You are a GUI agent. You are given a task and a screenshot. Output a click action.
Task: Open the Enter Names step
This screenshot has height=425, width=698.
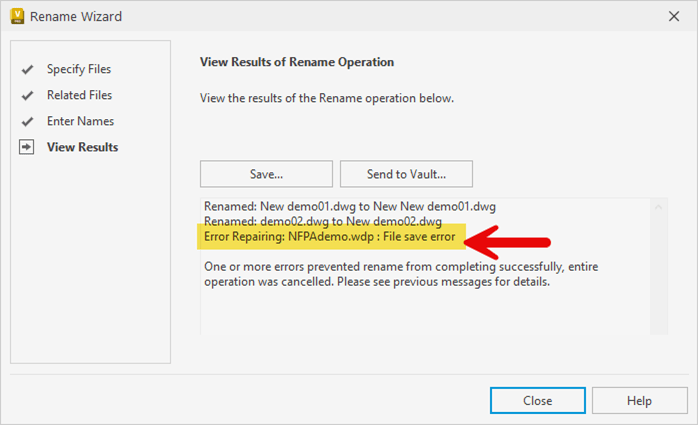click(80, 121)
